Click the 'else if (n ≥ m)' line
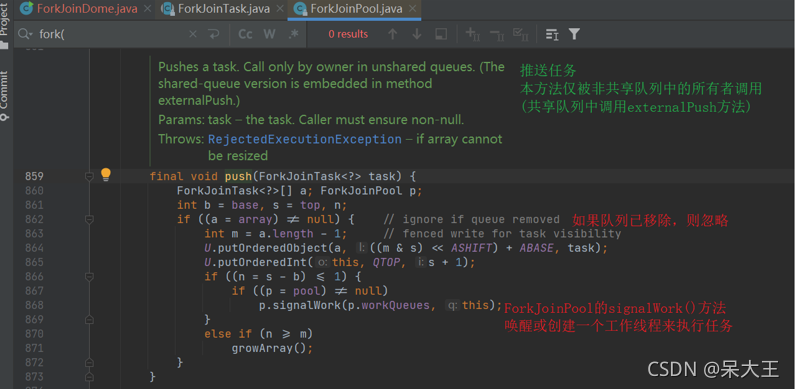The height and width of the screenshot is (389, 795). [259, 334]
